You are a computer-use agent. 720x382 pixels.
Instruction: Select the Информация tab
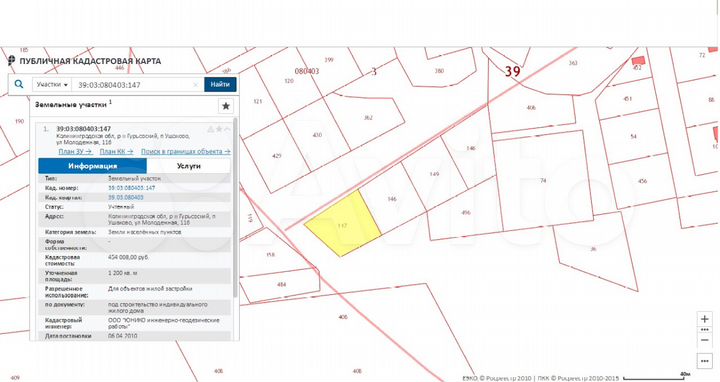92,166
